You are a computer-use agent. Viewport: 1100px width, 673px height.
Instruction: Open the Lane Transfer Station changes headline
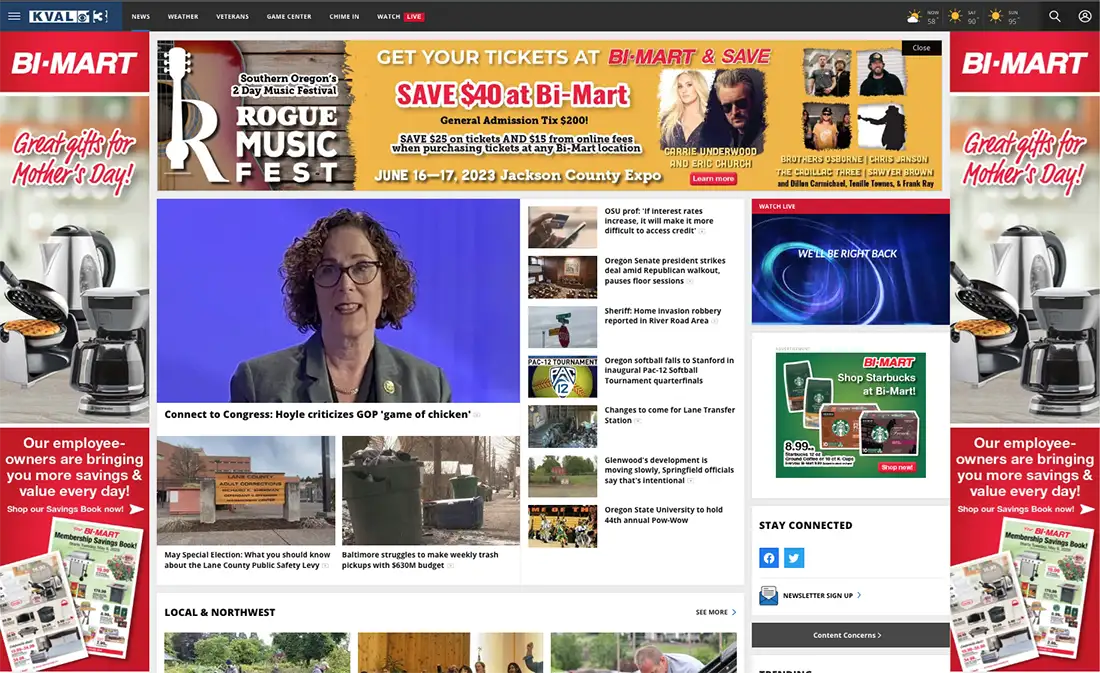(669, 415)
